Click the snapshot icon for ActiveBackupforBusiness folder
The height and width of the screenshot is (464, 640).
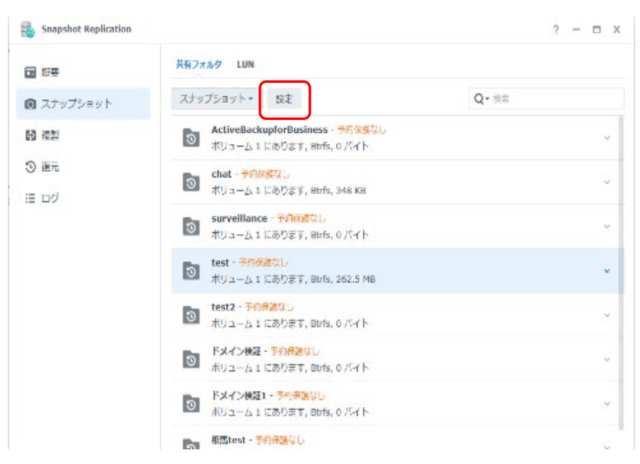point(191,138)
